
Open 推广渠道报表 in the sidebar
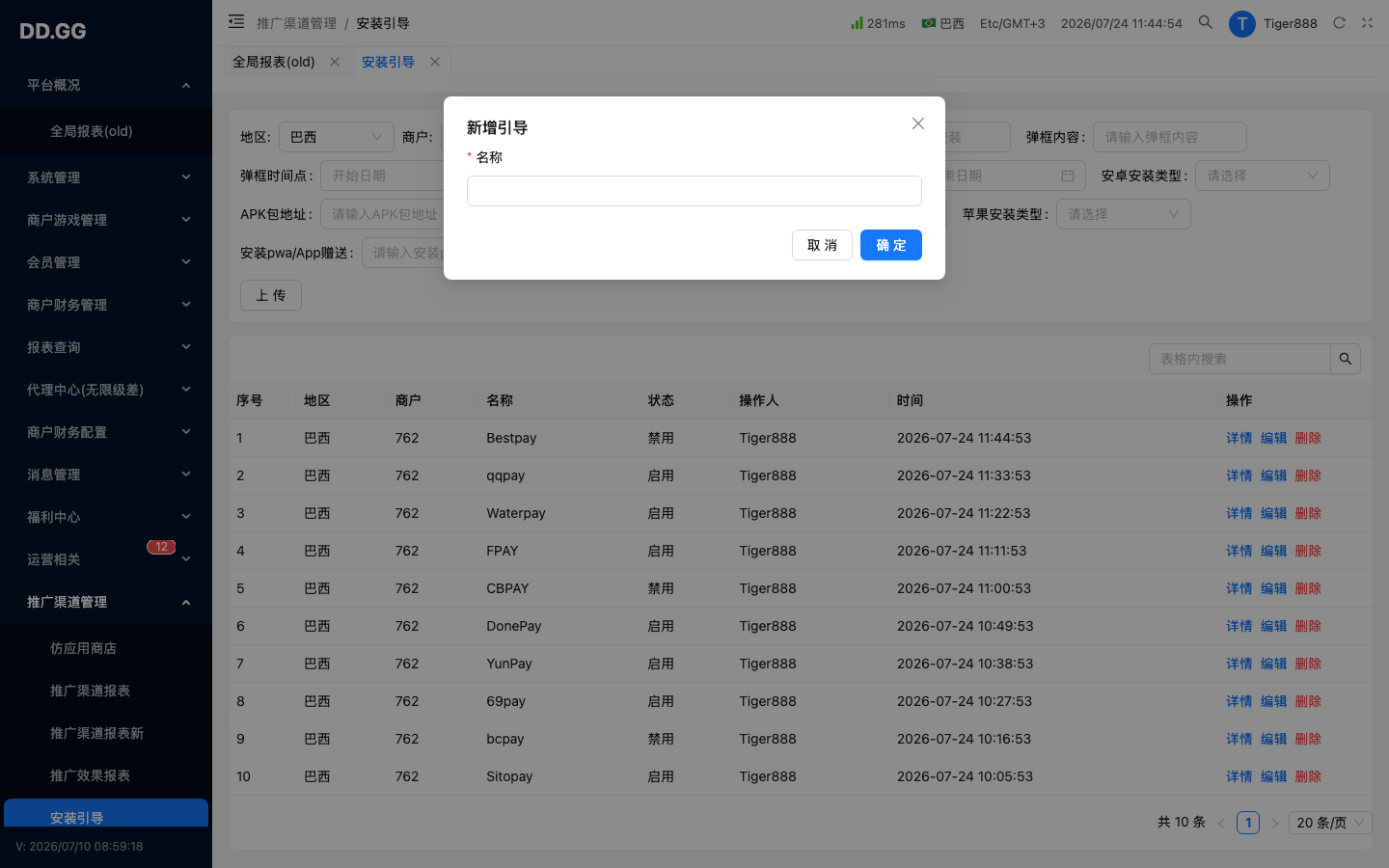coord(90,691)
